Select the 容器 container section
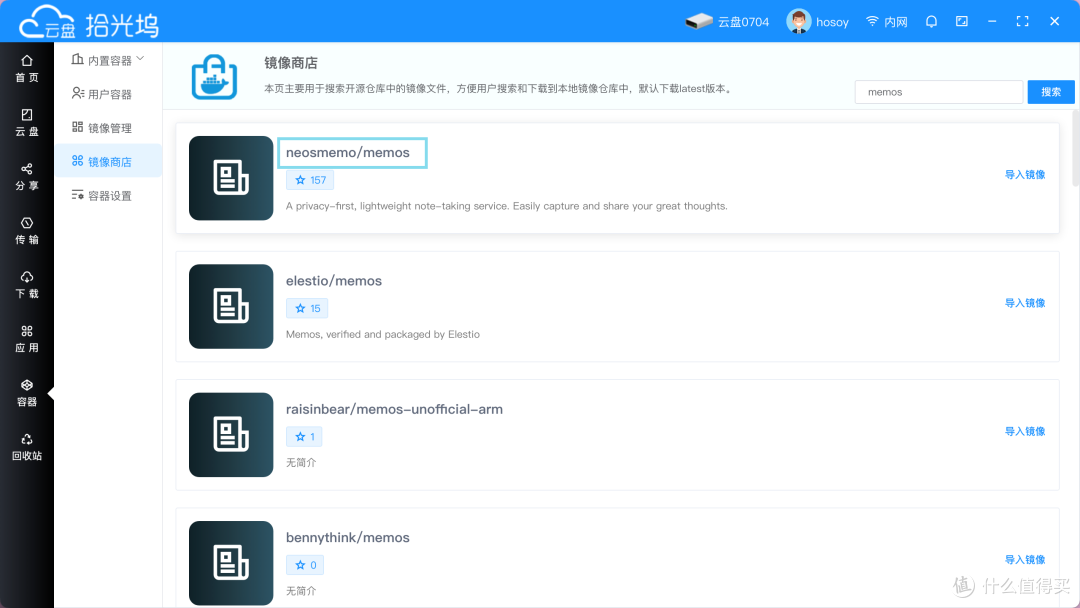Screen dimensions: 1080x608 27,393
